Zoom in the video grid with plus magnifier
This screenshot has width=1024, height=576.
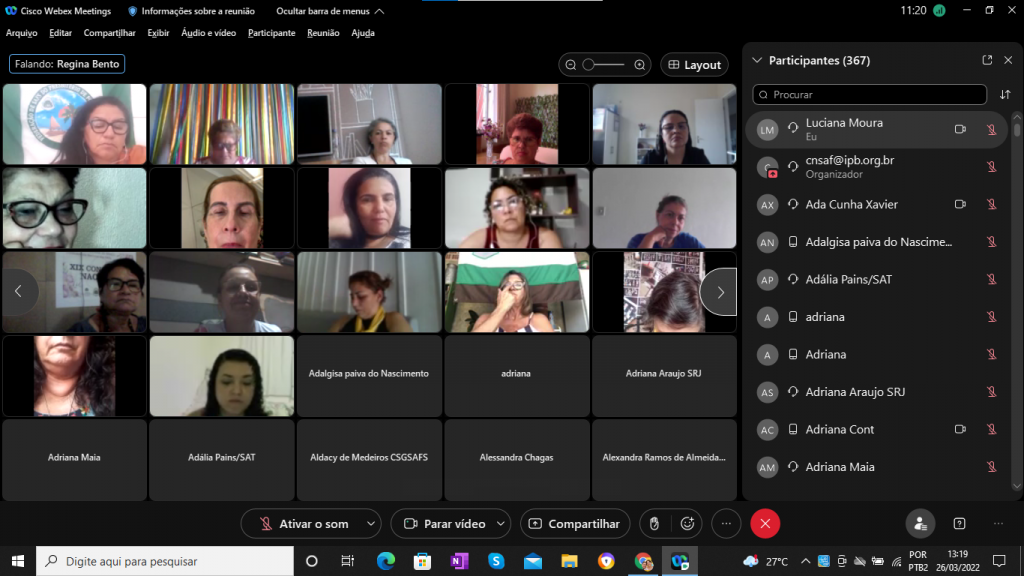(640, 65)
